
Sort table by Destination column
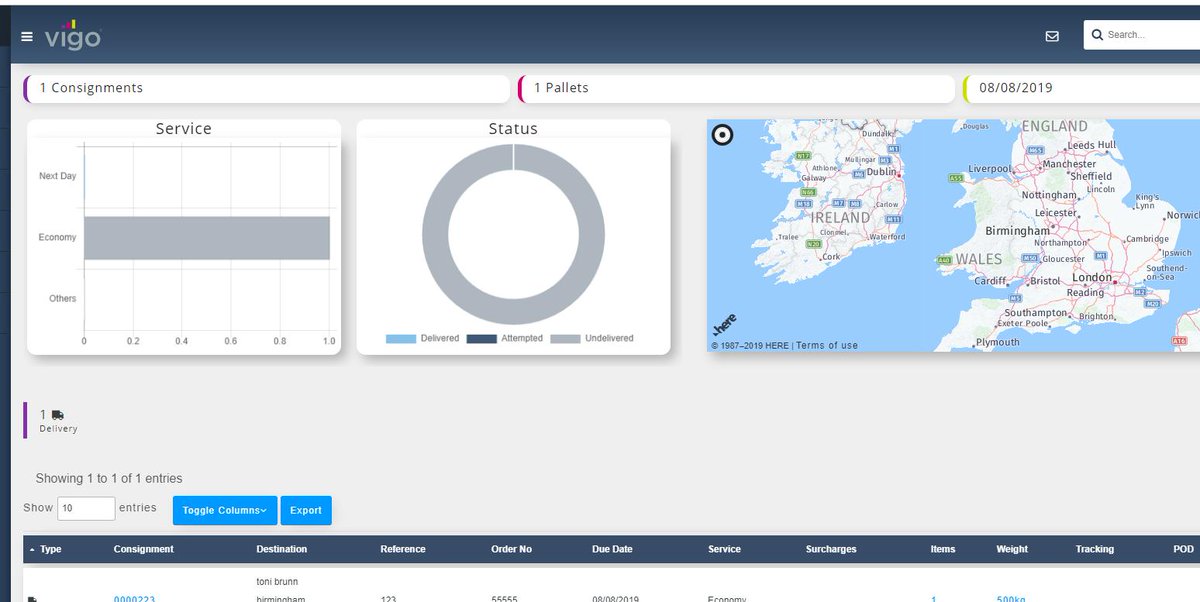click(282, 549)
